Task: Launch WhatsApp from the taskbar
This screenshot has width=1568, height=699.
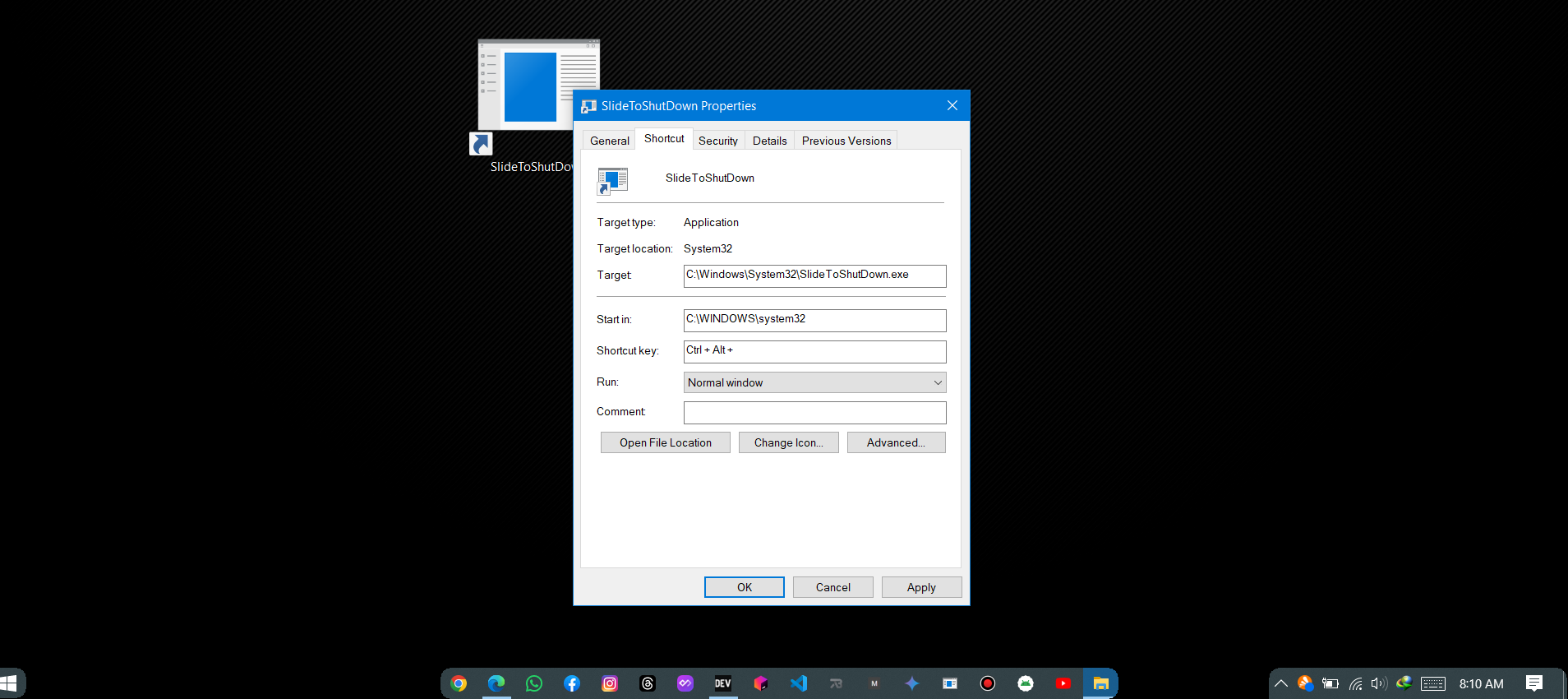Action: point(534,683)
